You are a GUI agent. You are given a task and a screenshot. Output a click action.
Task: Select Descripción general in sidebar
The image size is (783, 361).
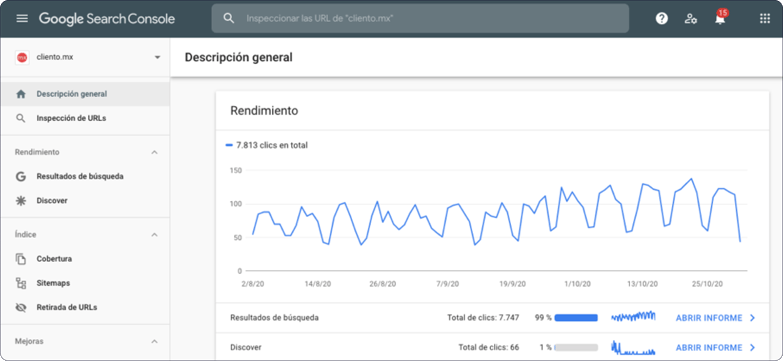point(85,94)
